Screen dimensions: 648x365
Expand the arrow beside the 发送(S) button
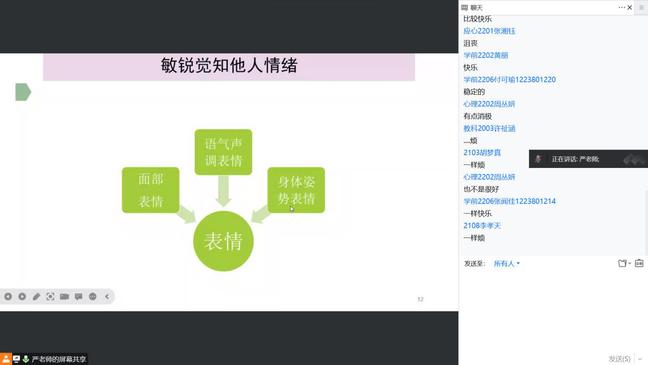point(639,359)
